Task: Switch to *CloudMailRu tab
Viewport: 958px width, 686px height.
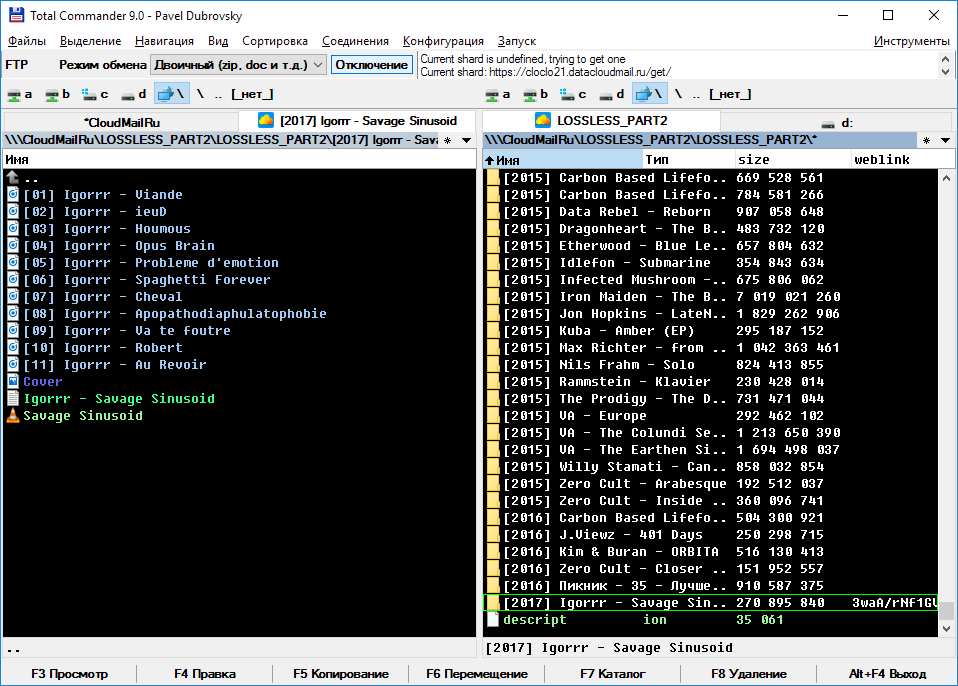Action: tap(122, 122)
